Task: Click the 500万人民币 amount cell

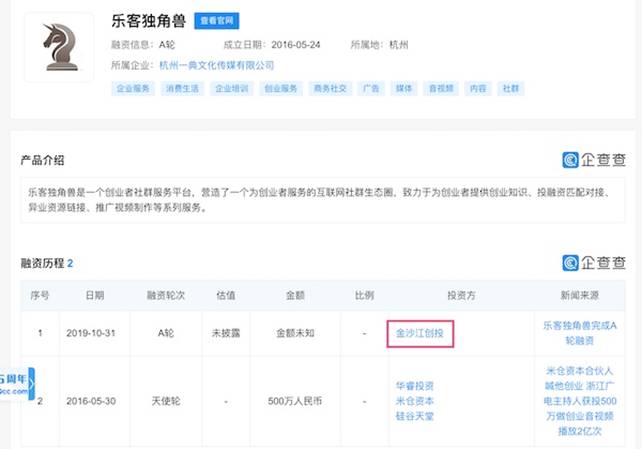Action: 295,401
